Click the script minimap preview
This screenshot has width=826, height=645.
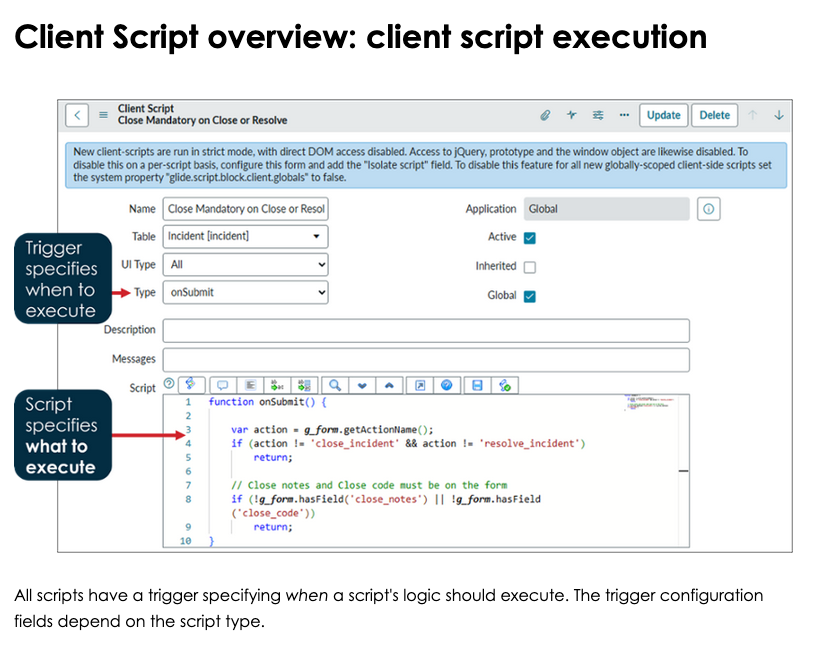coord(649,403)
